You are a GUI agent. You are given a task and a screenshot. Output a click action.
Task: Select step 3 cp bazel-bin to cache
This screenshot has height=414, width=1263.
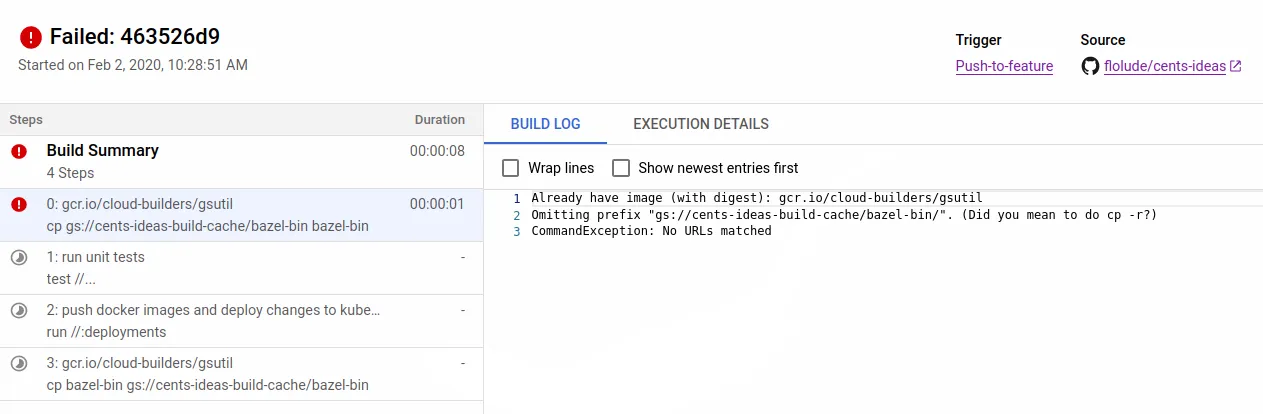point(240,374)
